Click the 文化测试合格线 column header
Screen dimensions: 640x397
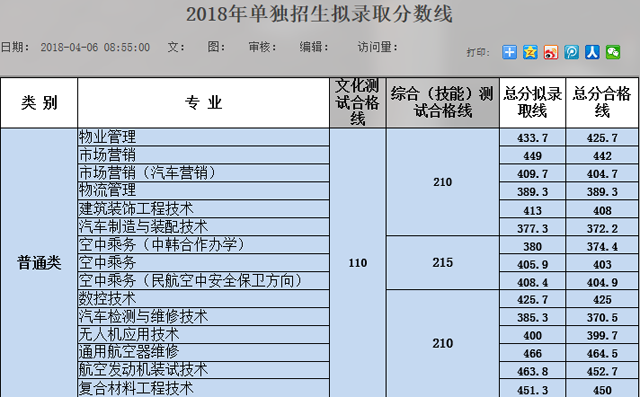(358, 102)
